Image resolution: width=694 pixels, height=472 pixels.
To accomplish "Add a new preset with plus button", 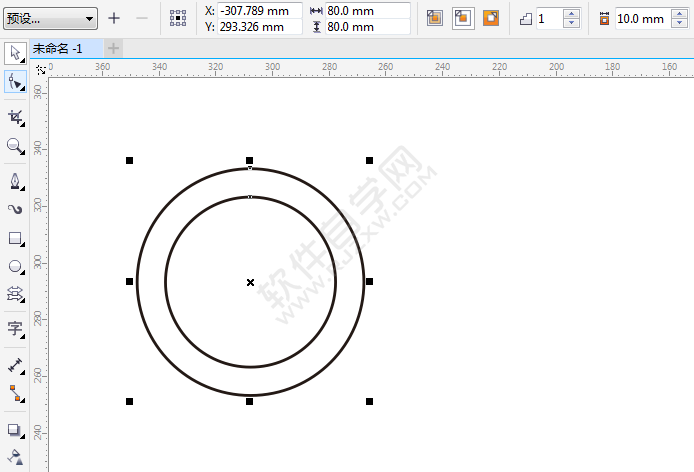I will (114, 18).
